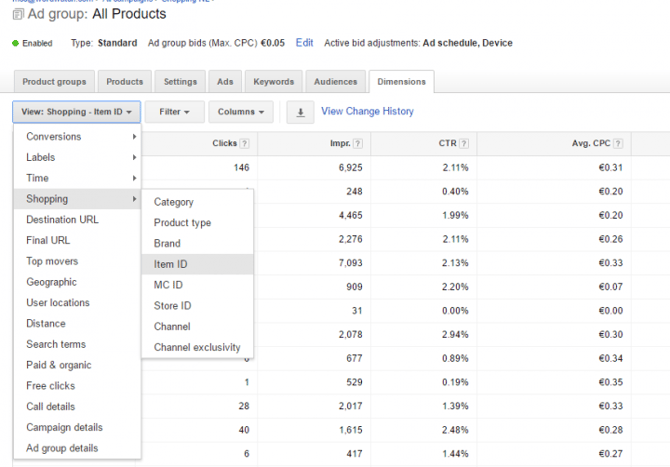
Task: Sort by the CTR column header
Action: [x=447, y=144]
